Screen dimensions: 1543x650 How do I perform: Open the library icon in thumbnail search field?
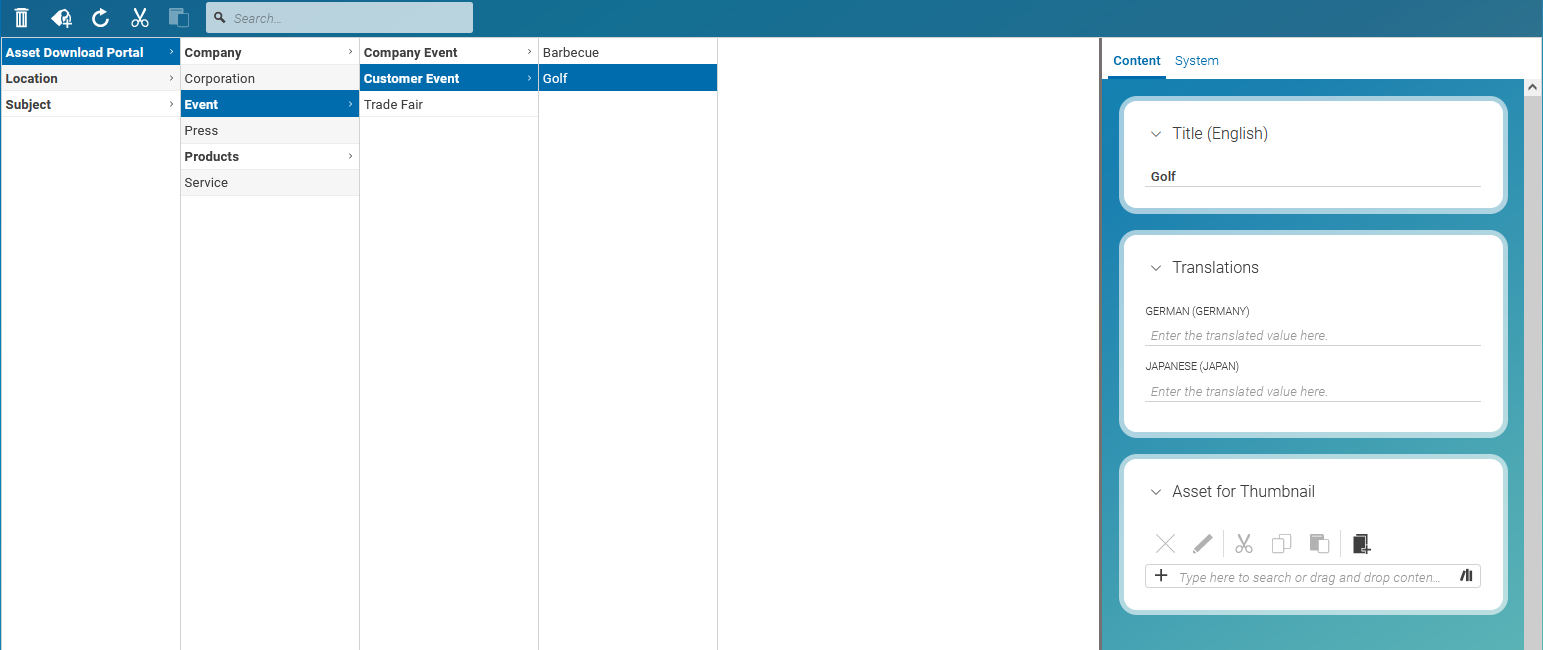coord(1466,576)
